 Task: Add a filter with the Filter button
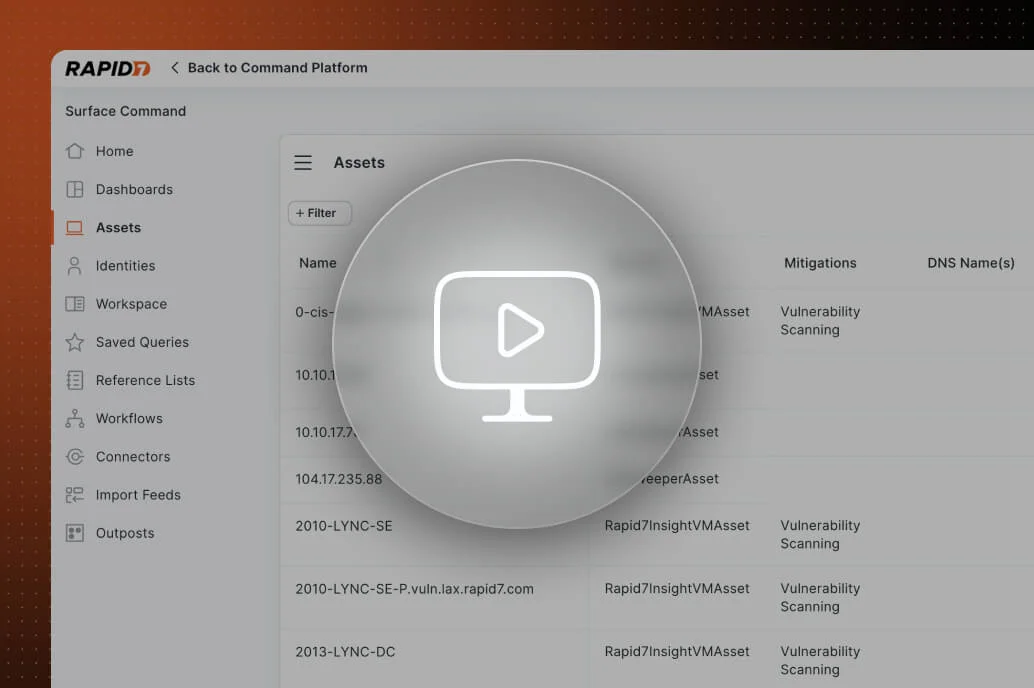319,213
